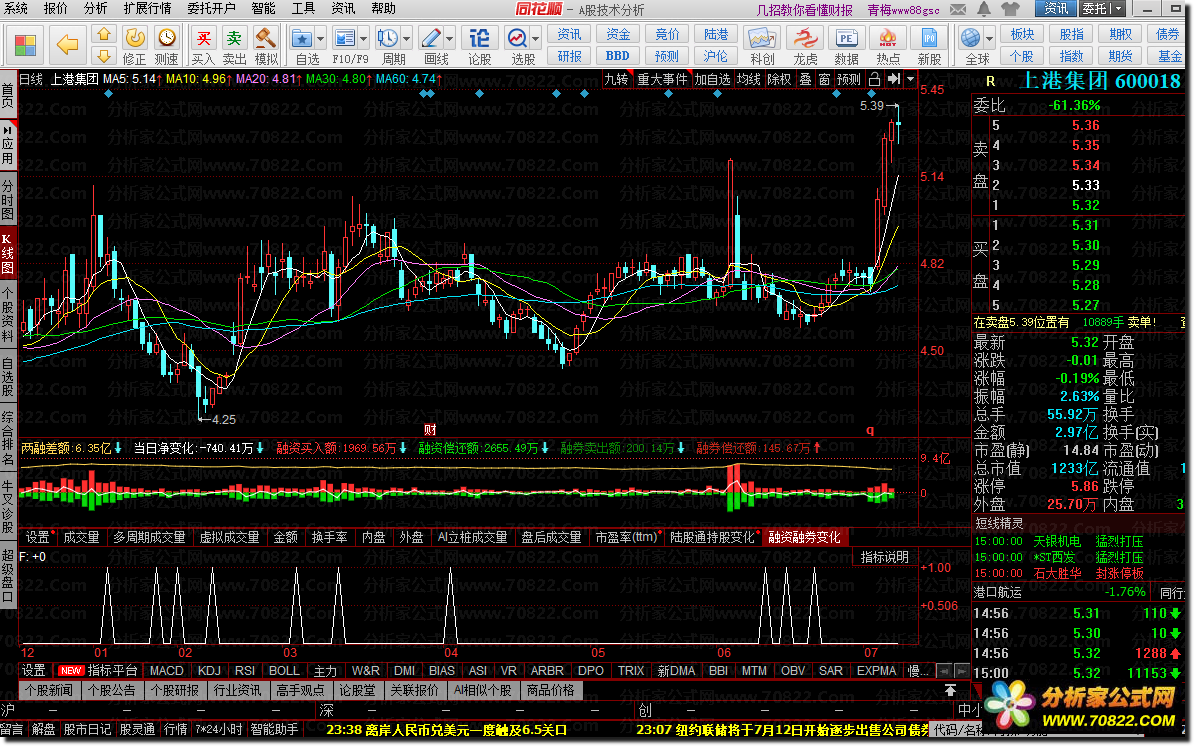Toggle 叠 overlay chart option
1195x746 pixels.
[805, 80]
